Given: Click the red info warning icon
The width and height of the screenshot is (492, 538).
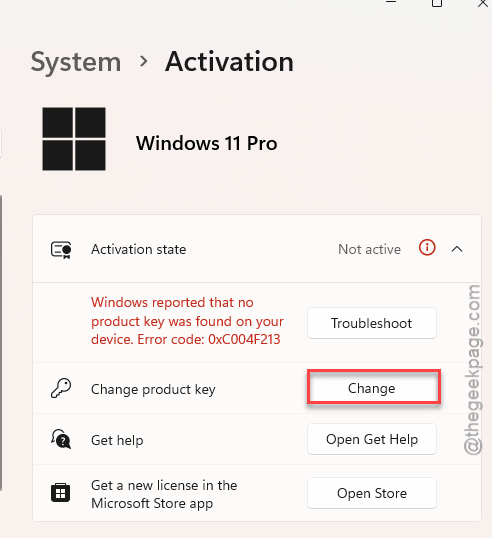Looking at the screenshot, I should (427, 247).
